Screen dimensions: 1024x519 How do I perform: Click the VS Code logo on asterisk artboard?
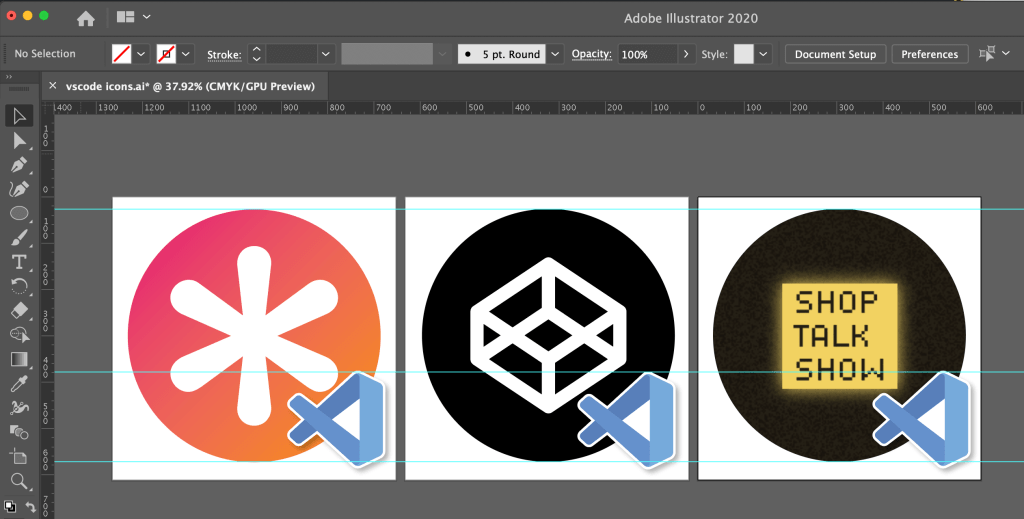(x=337, y=419)
